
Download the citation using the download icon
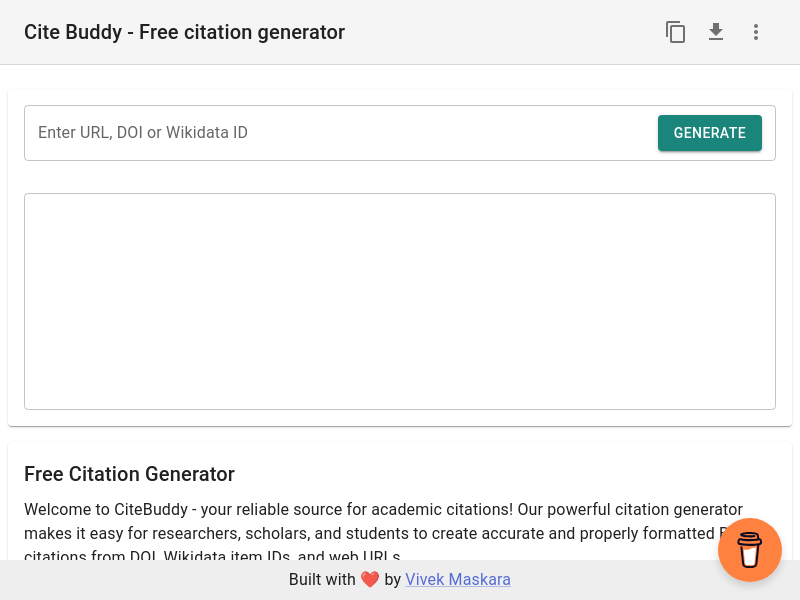[716, 32]
